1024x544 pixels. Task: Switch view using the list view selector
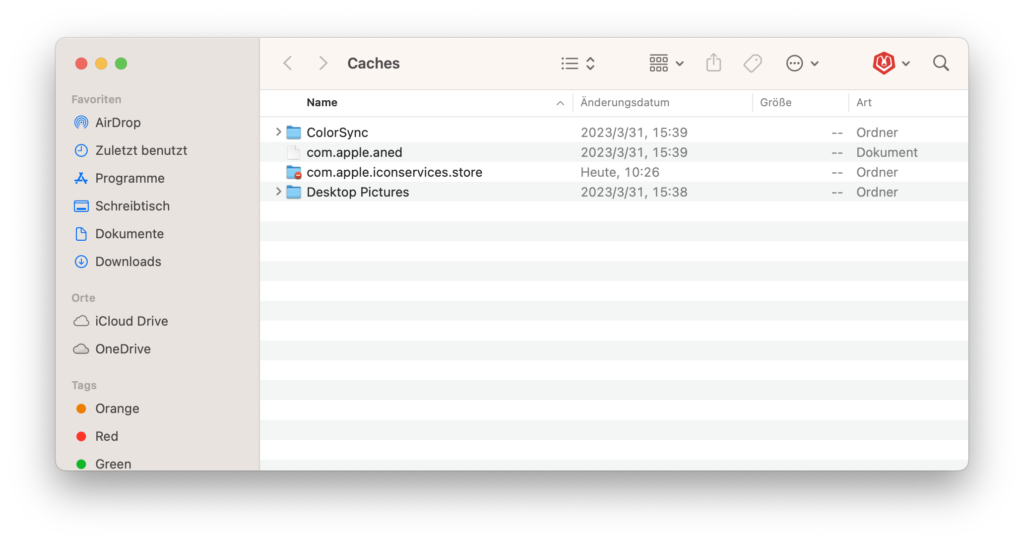(x=578, y=63)
